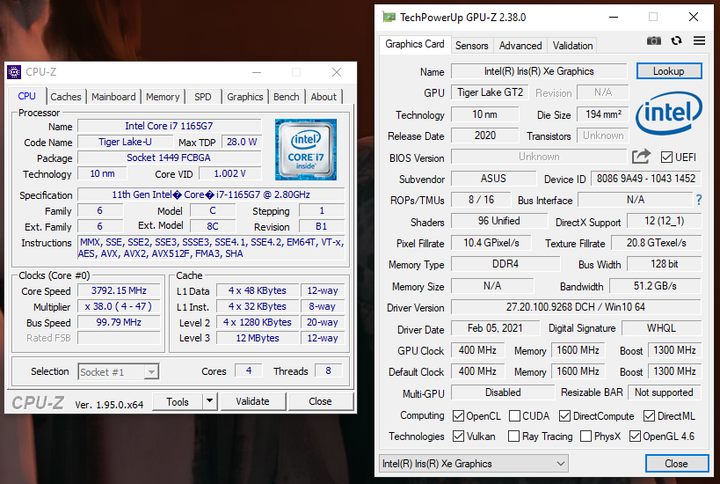
Task: Toggle the PhysX checkbox
Action: pos(586,436)
